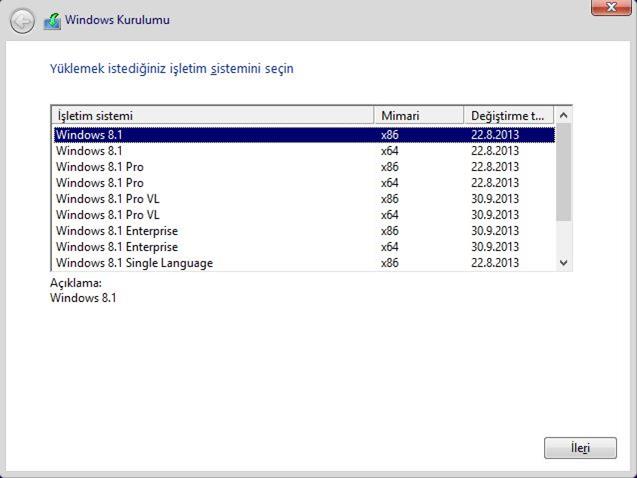Select Windows 8.1 Pro VL x64 row
This screenshot has width=637, height=478.
click(x=304, y=215)
